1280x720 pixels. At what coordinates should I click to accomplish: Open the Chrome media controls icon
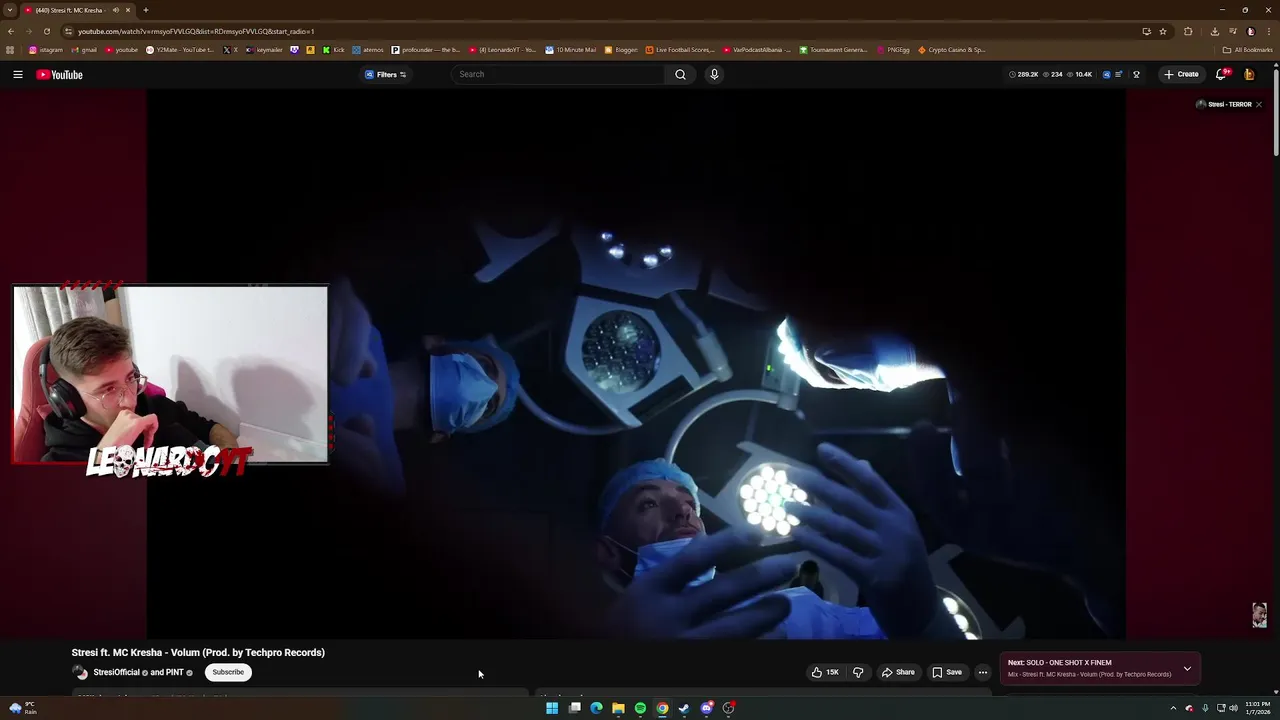pyautogui.click(x=1233, y=31)
